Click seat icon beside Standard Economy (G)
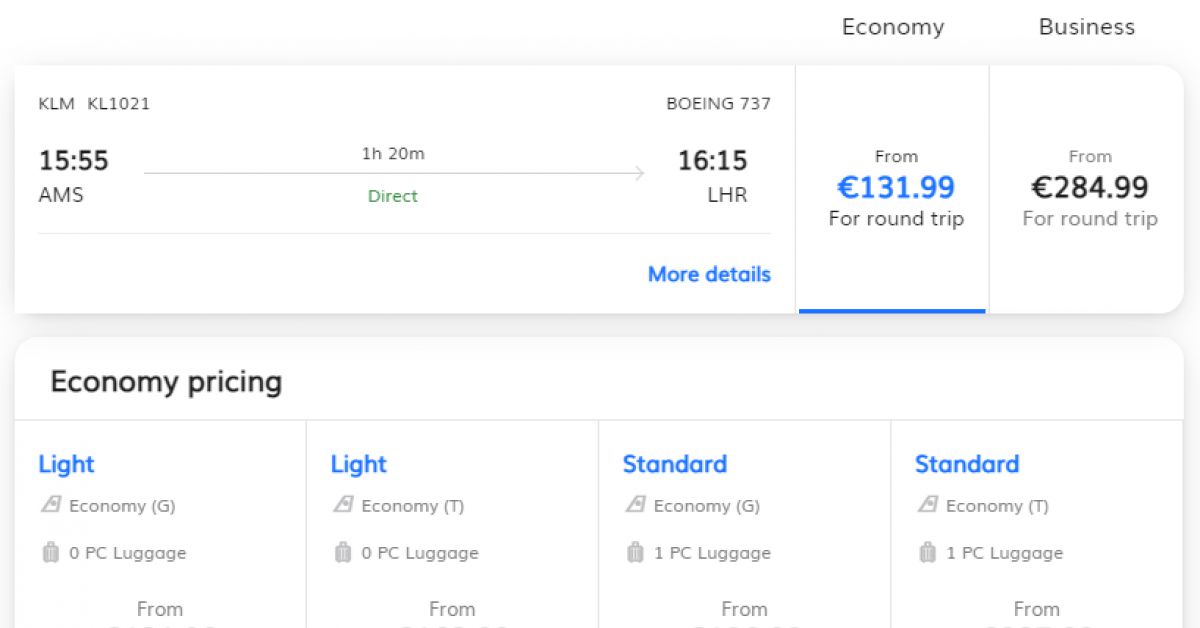Viewport: 1200px width, 628px height. point(635,505)
